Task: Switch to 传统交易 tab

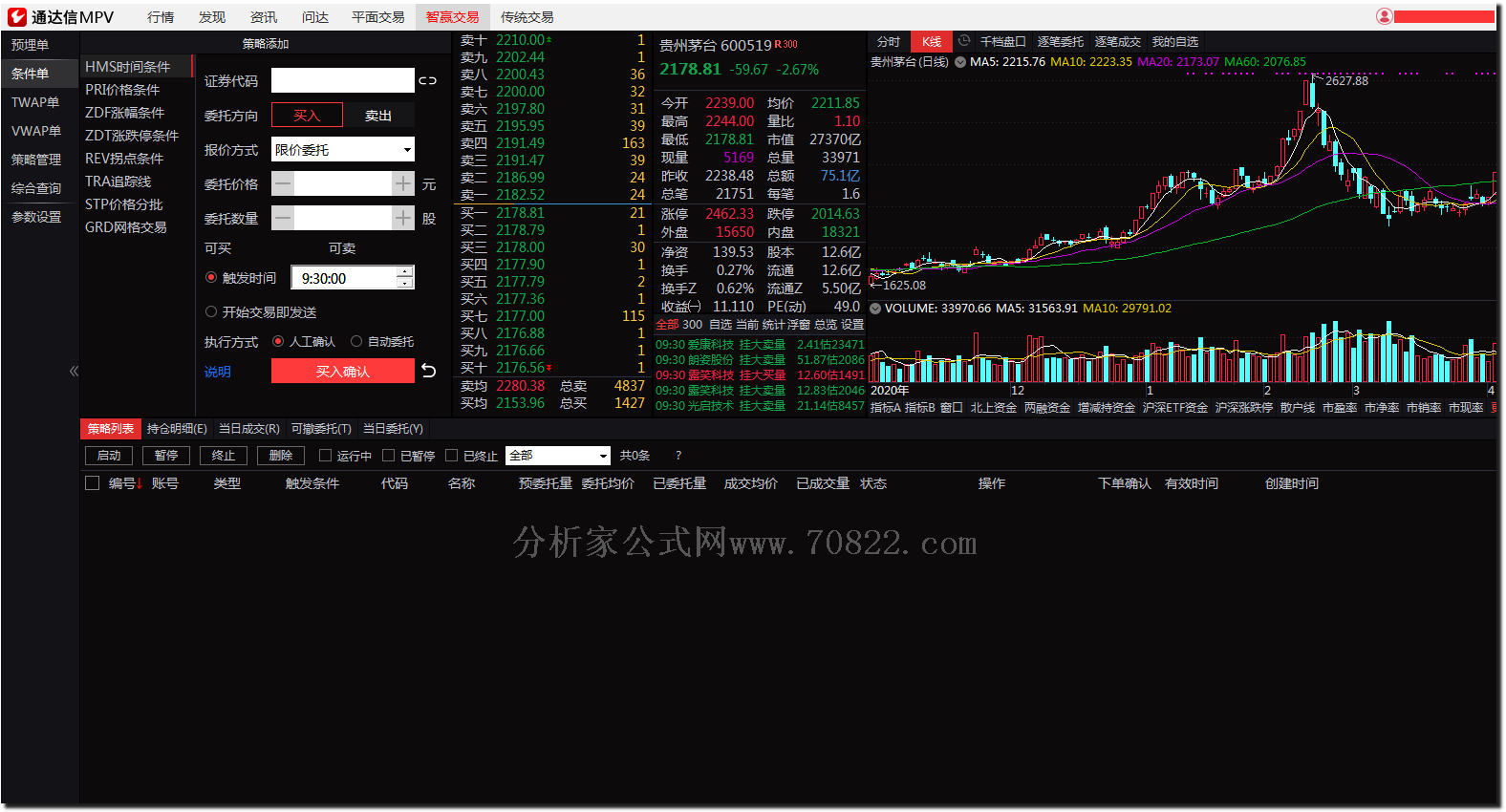Action: 527,17
